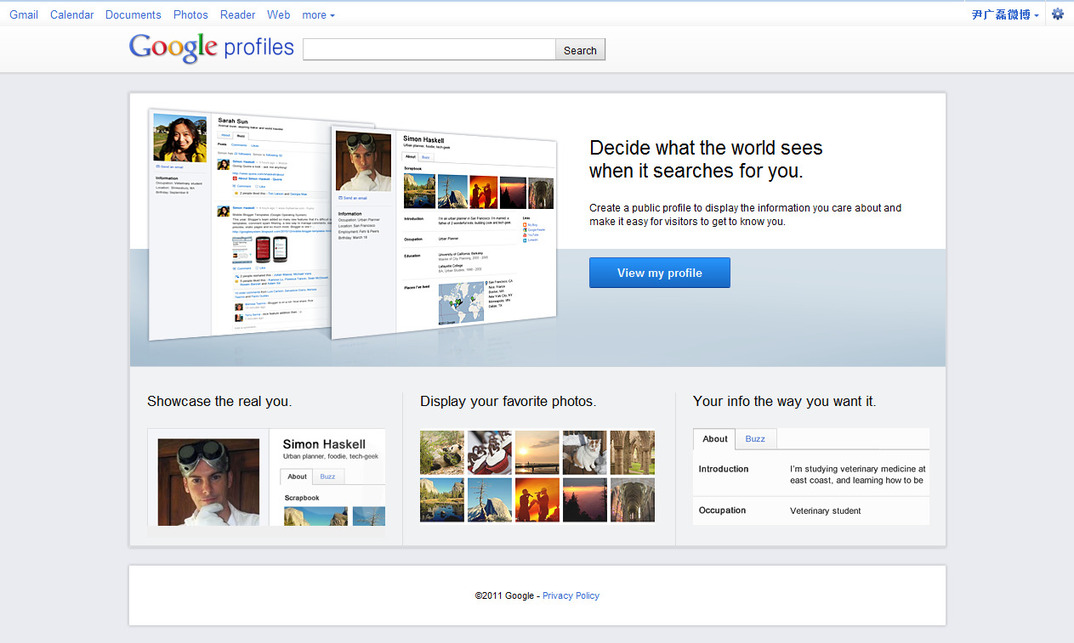Switch to the Buzz tab in info card
This screenshot has width=1074, height=643.
[755, 439]
